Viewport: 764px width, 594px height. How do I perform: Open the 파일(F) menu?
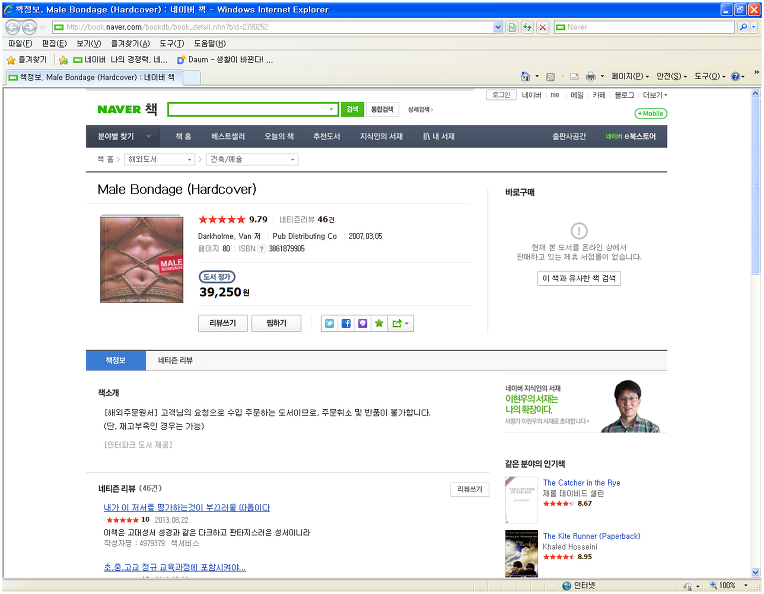click(20, 44)
